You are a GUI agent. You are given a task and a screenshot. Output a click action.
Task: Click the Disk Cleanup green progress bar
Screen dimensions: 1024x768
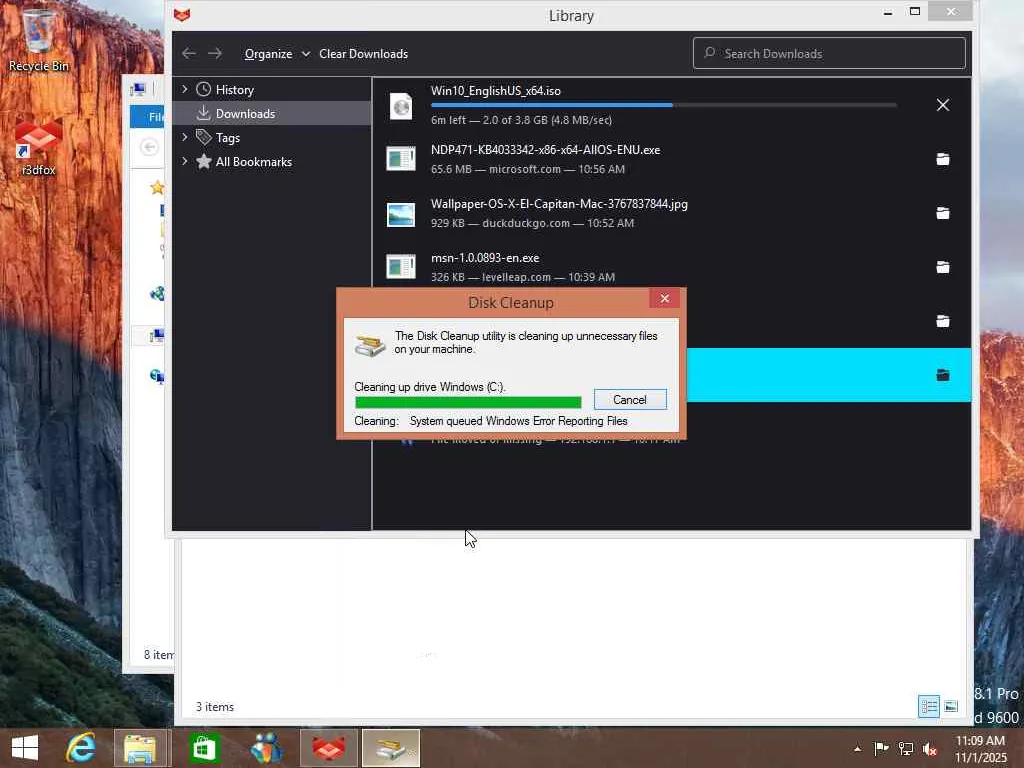click(468, 402)
